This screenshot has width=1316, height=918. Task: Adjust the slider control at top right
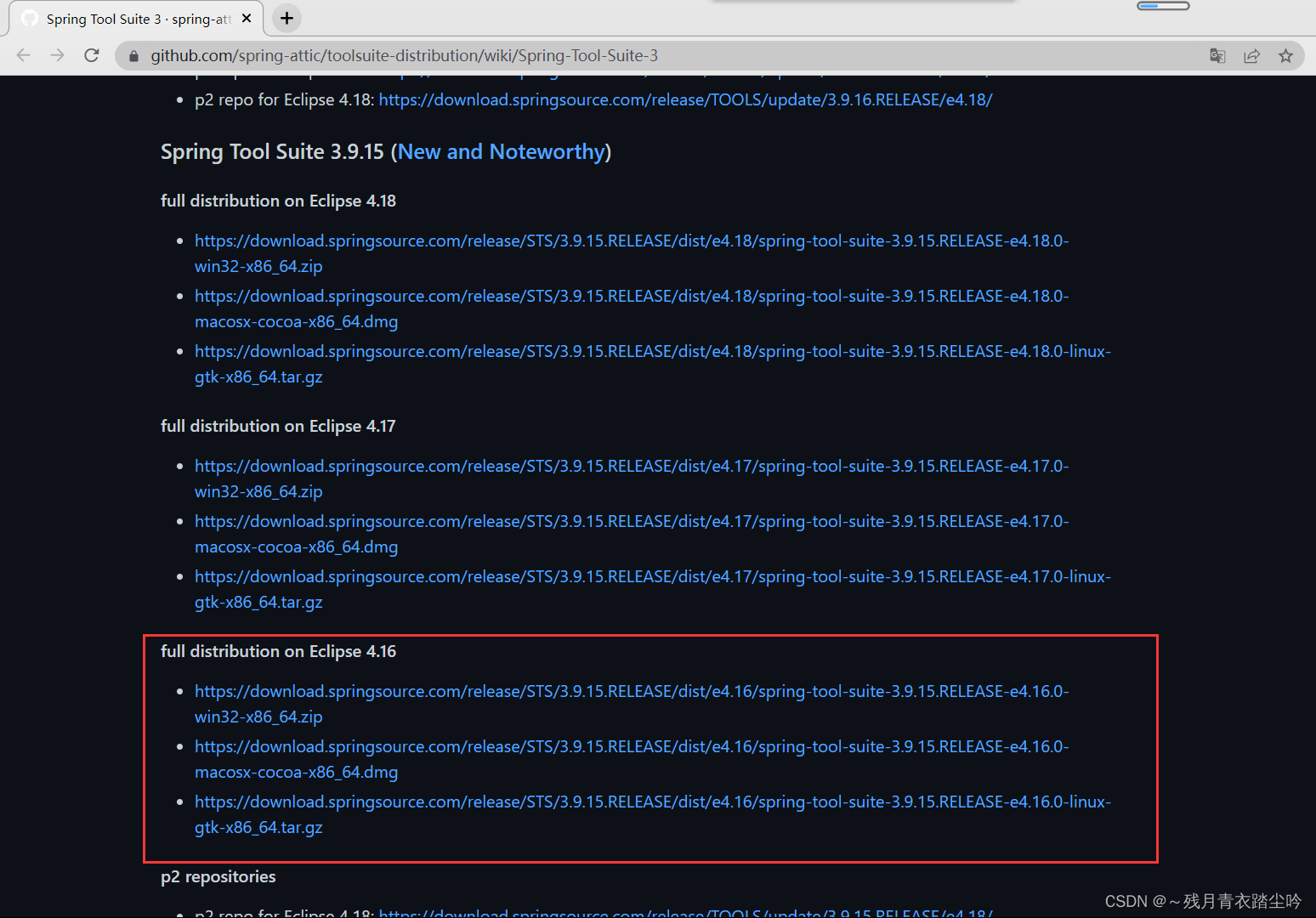pyautogui.click(x=1163, y=5)
